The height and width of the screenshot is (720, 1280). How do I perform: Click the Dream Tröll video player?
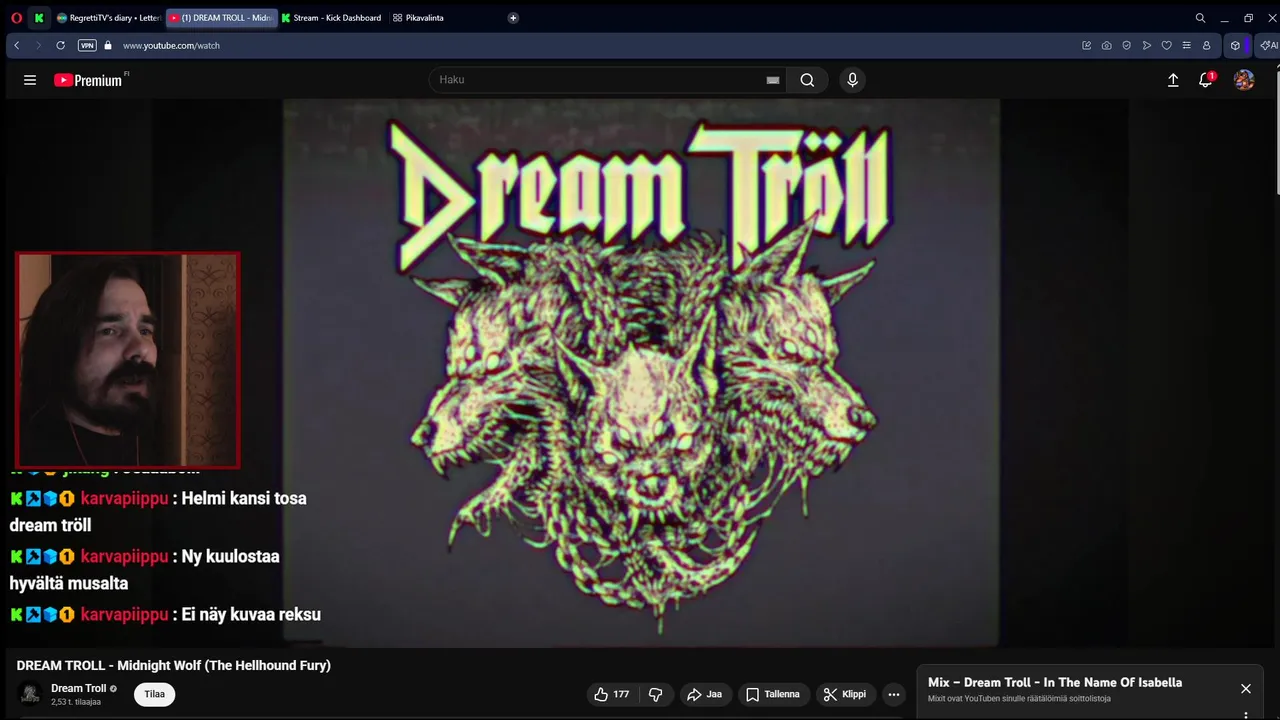(x=641, y=373)
